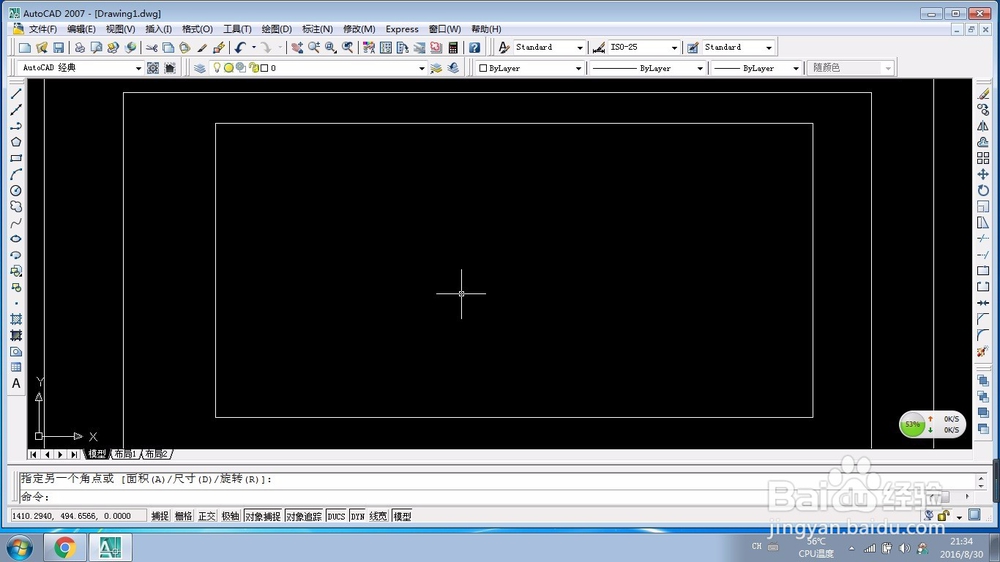Click the 53% memory usage indicator
Screen dimensions: 1000x562
[x=912, y=424]
